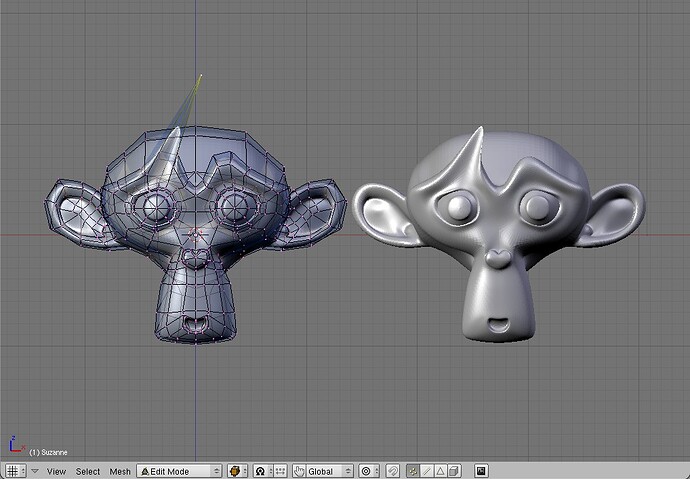
Task: Enable face select mode
Action: click(x=440, y=471)
